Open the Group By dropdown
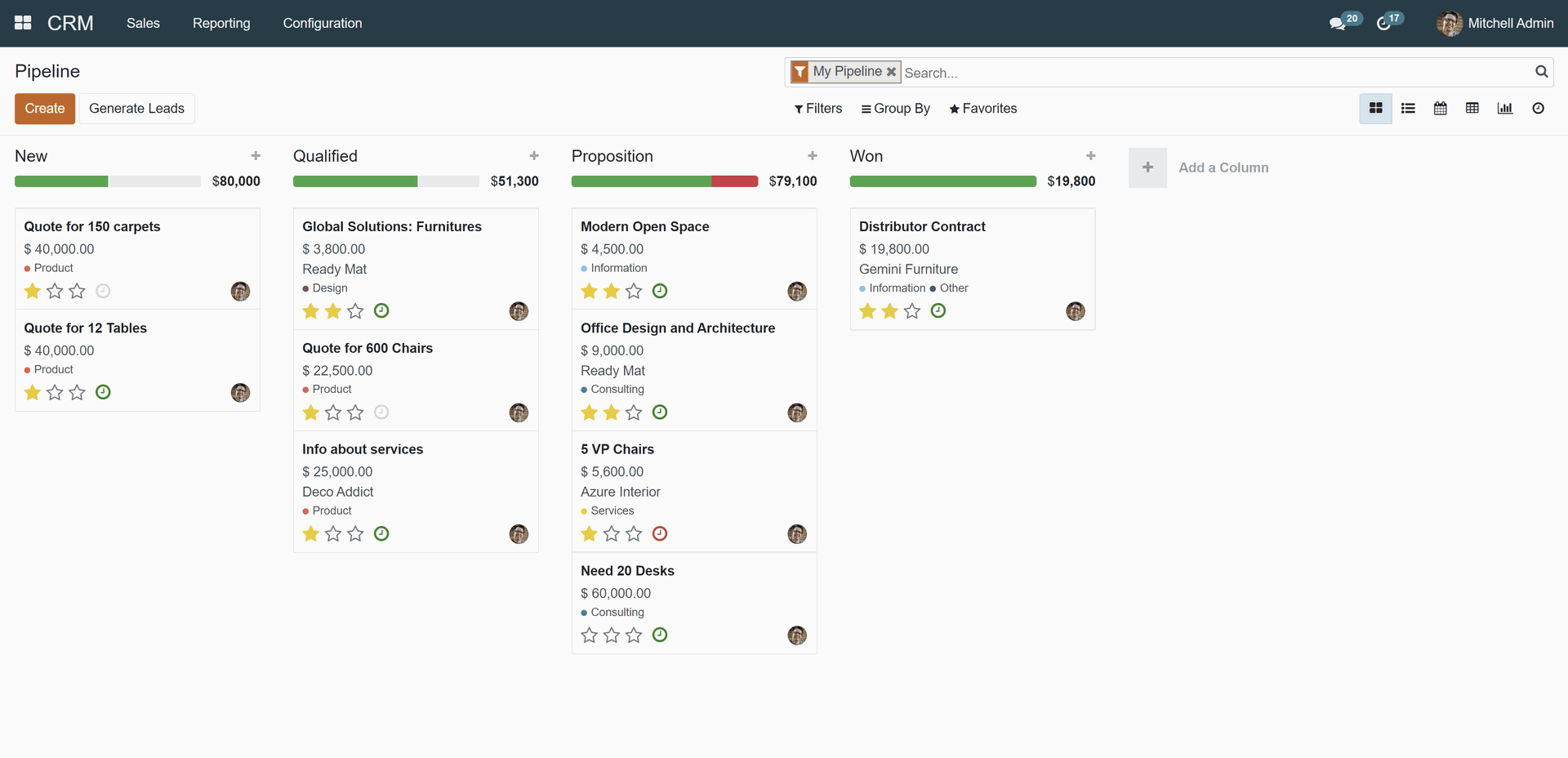Screen dimensions: 1568x758 click(x=895, y=109)
